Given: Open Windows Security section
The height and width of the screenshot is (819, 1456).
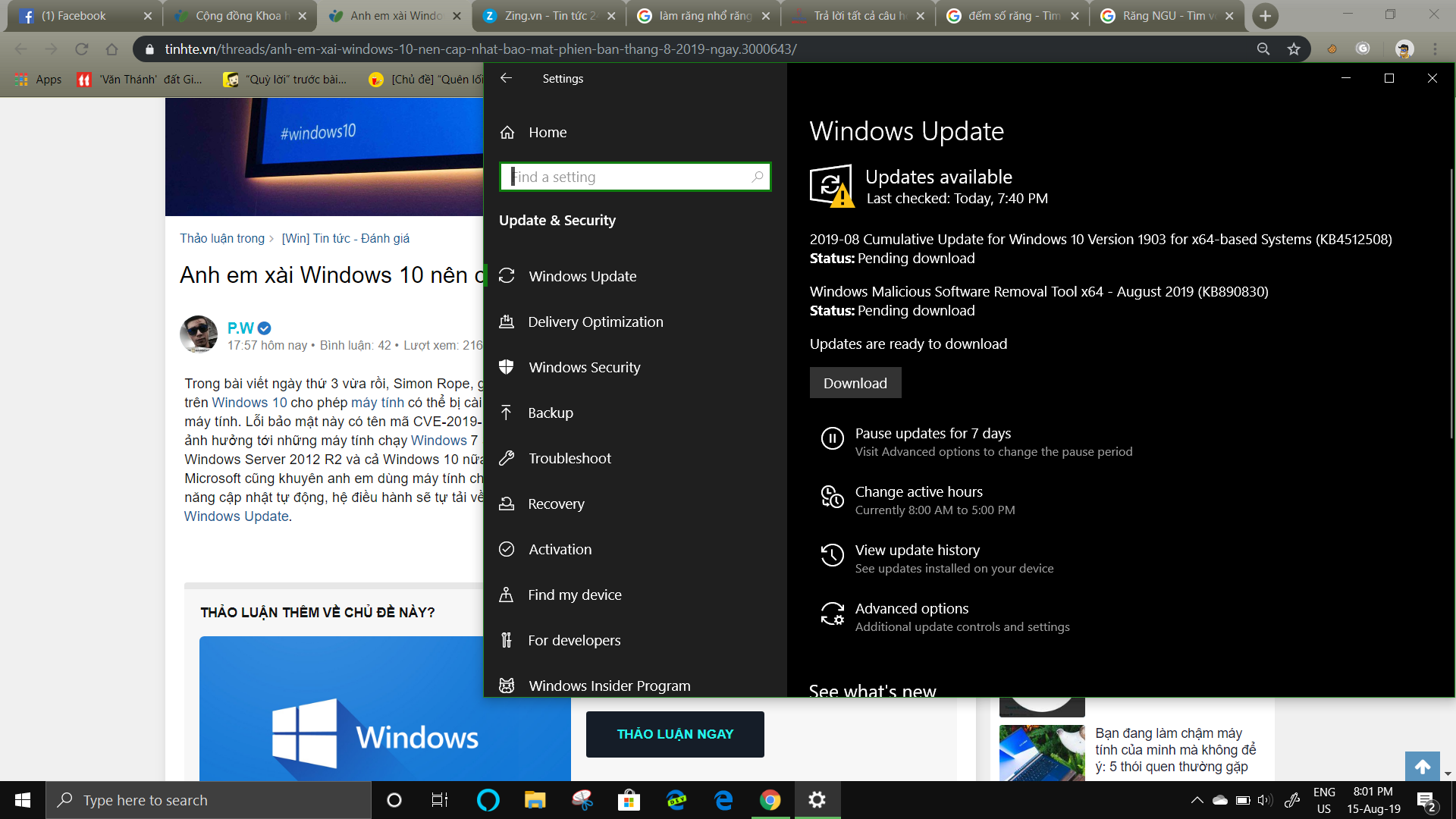Looking at the screenshot, I should click(584, 367).
